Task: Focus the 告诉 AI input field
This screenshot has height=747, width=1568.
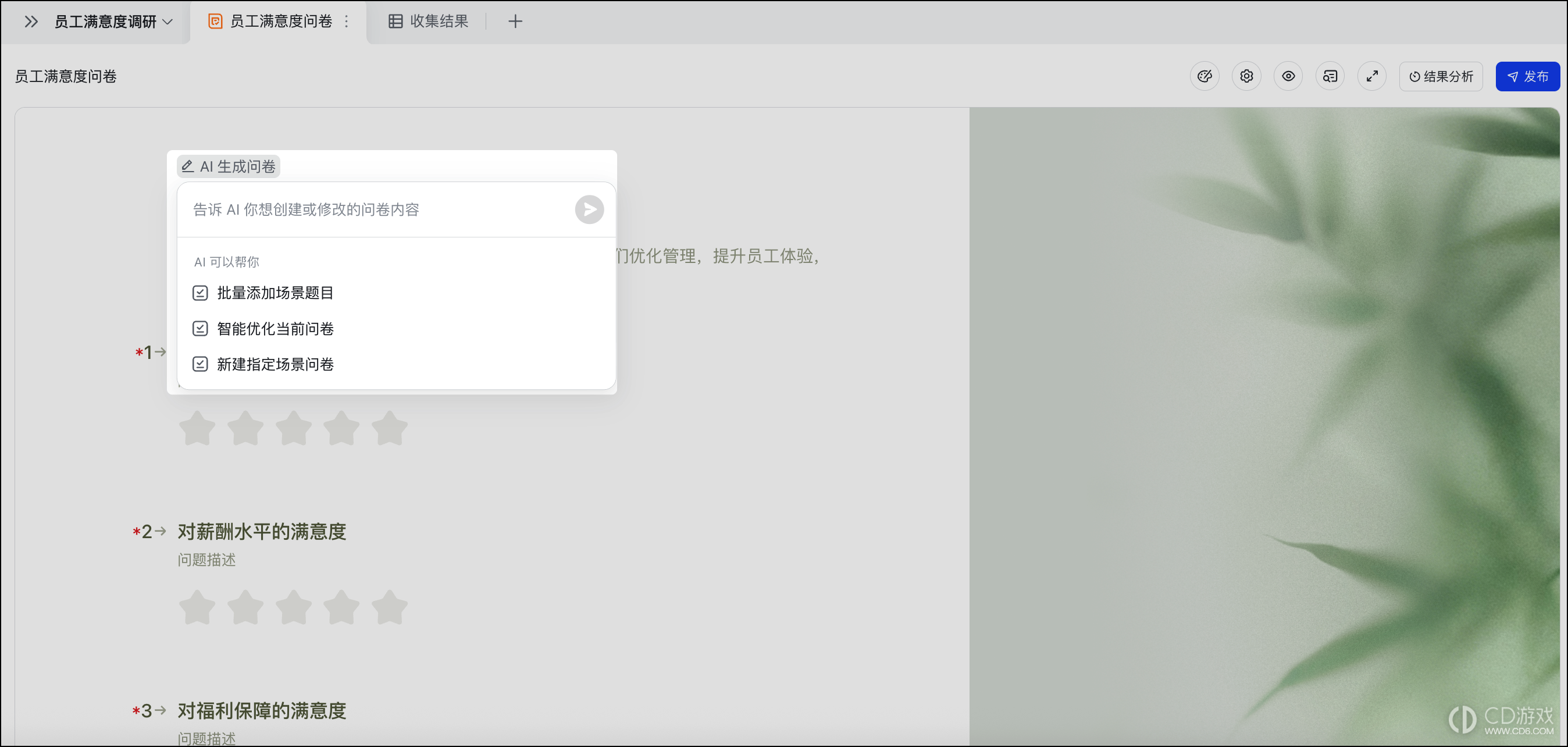Action: [377, 209]
